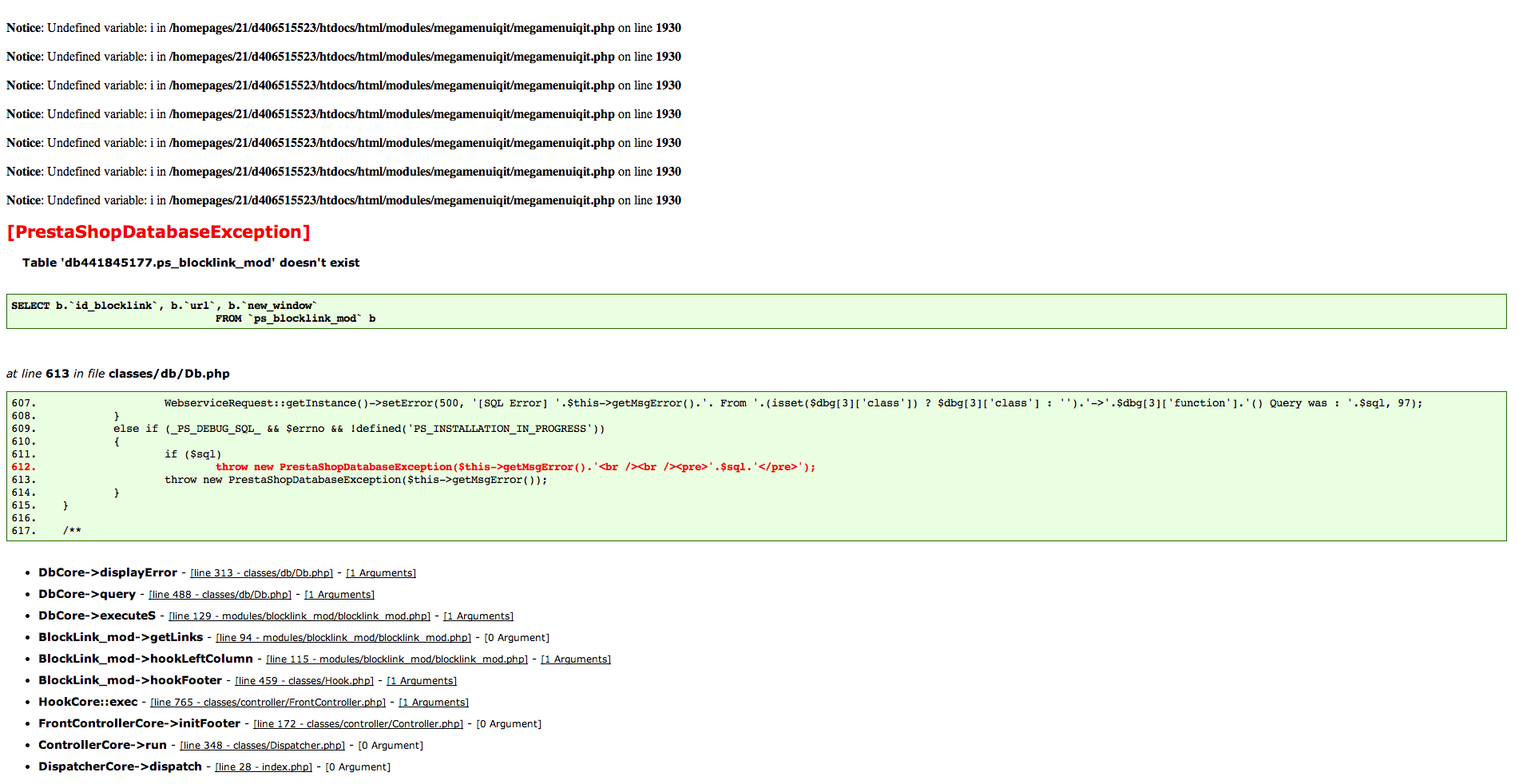Viewport: 1519px width, 784px height.
Task: Click [0 Argument] on the getLinks row
Action: coord(517,638)
